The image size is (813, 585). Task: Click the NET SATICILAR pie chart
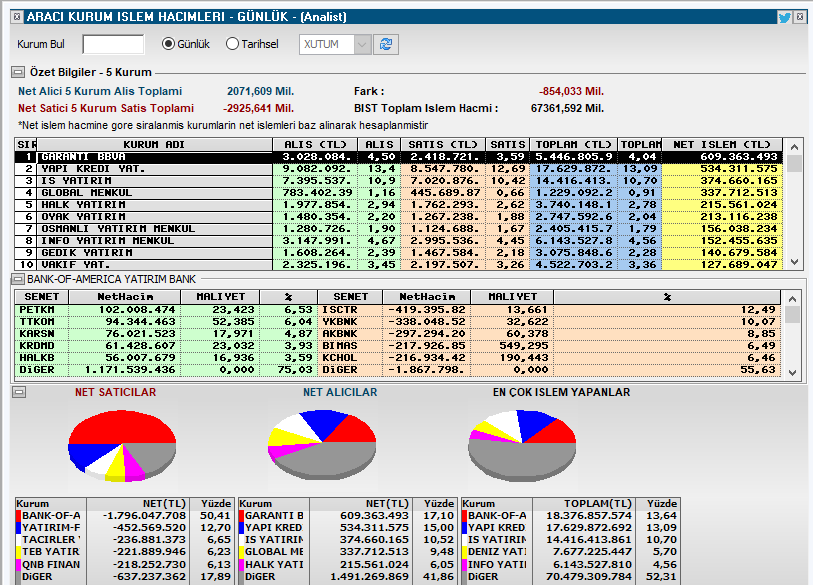tap(122, 446)
